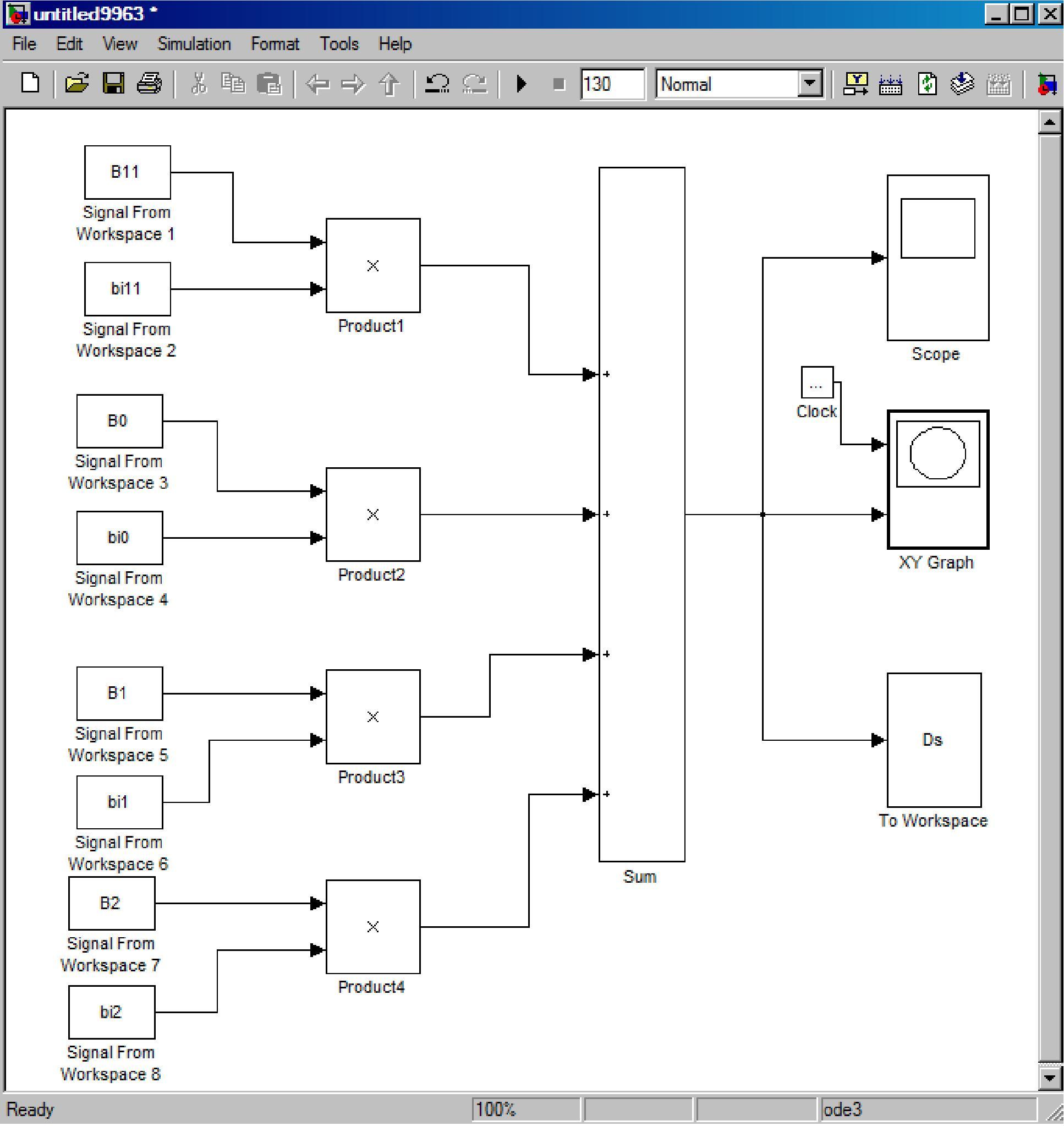Select the XY Graph block
The height and width of the screenshot is (1126, 1064).
click(x=938, y=480)
